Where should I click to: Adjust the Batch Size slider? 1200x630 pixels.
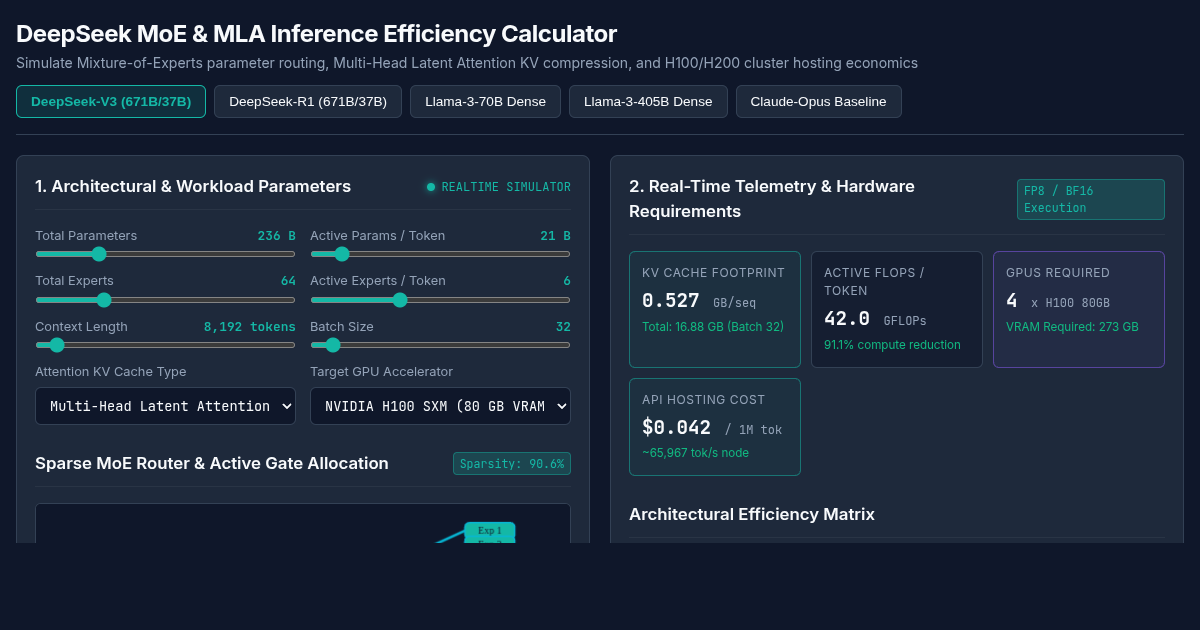[x=440, y=345]
